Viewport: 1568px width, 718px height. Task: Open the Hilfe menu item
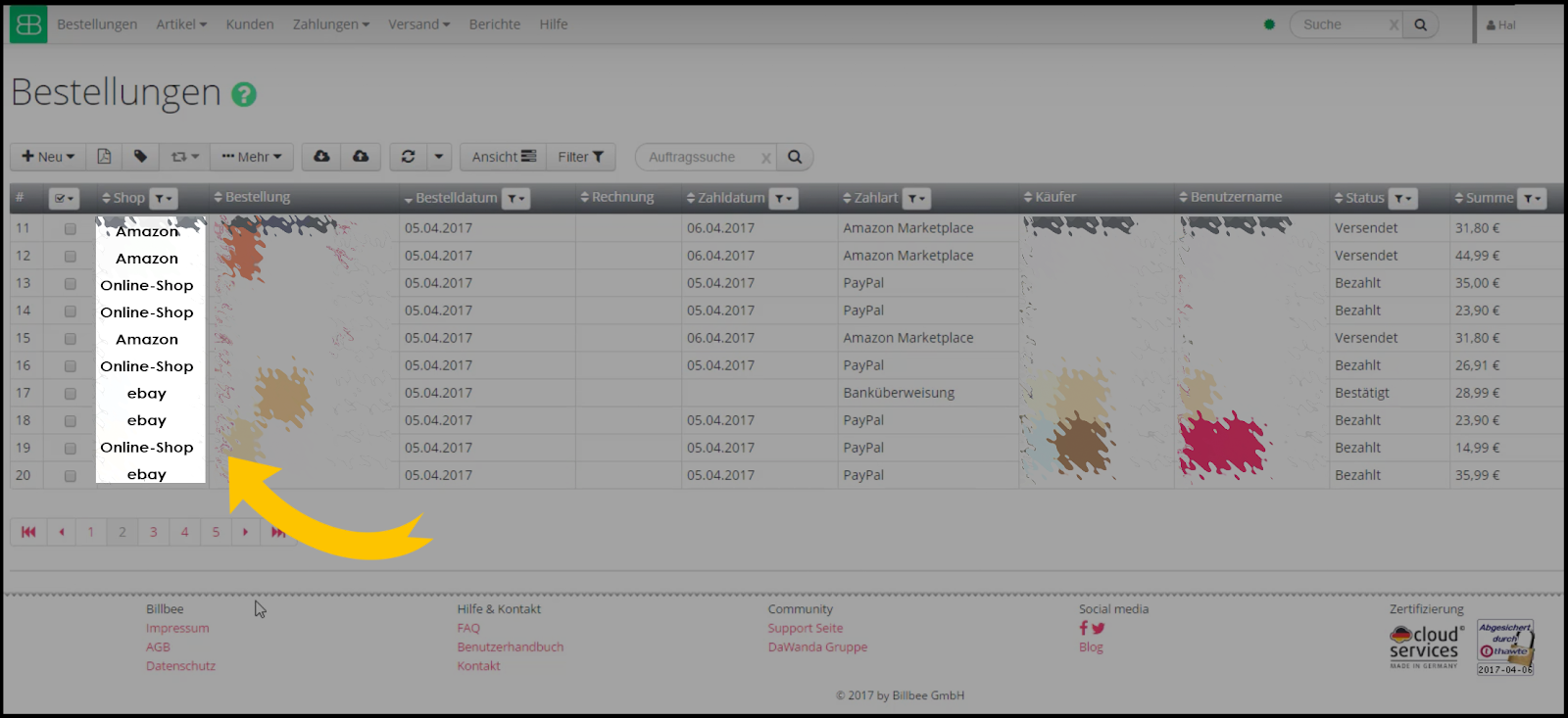tap(554, 24)
